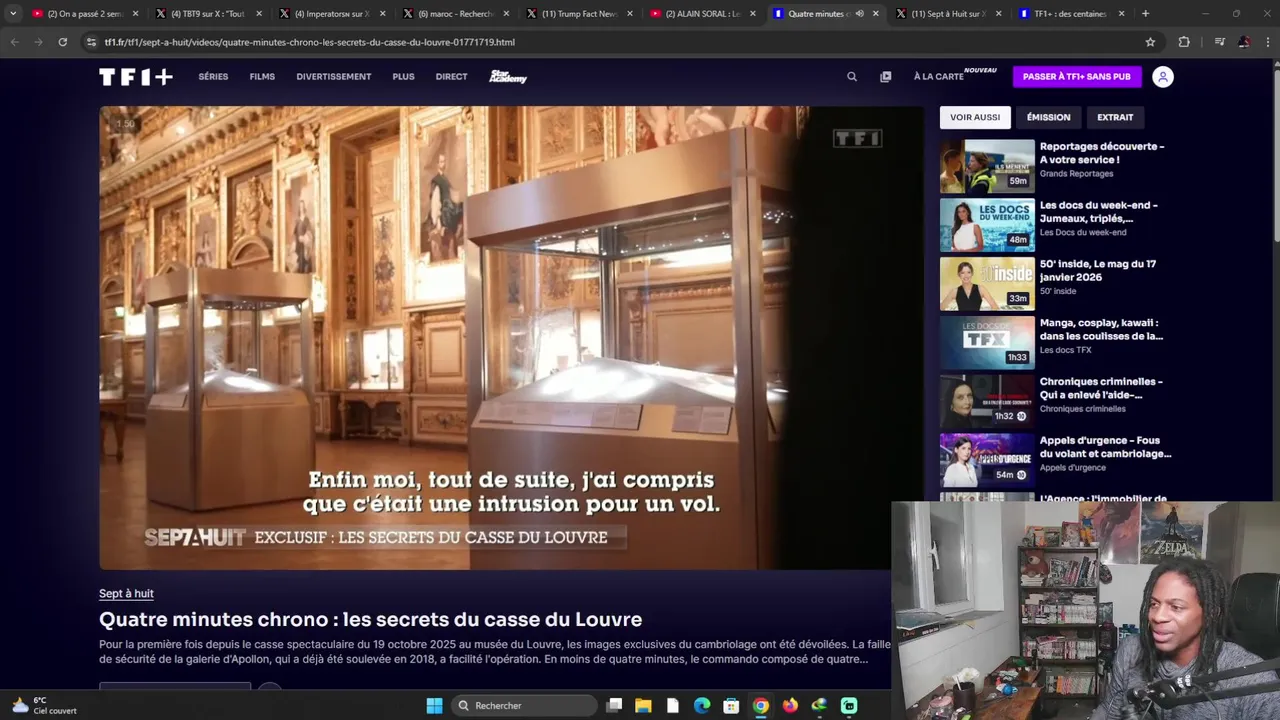Open the À LA CARTE section
The width and height of the screenshot is (1280, 720).
(939, 77)
